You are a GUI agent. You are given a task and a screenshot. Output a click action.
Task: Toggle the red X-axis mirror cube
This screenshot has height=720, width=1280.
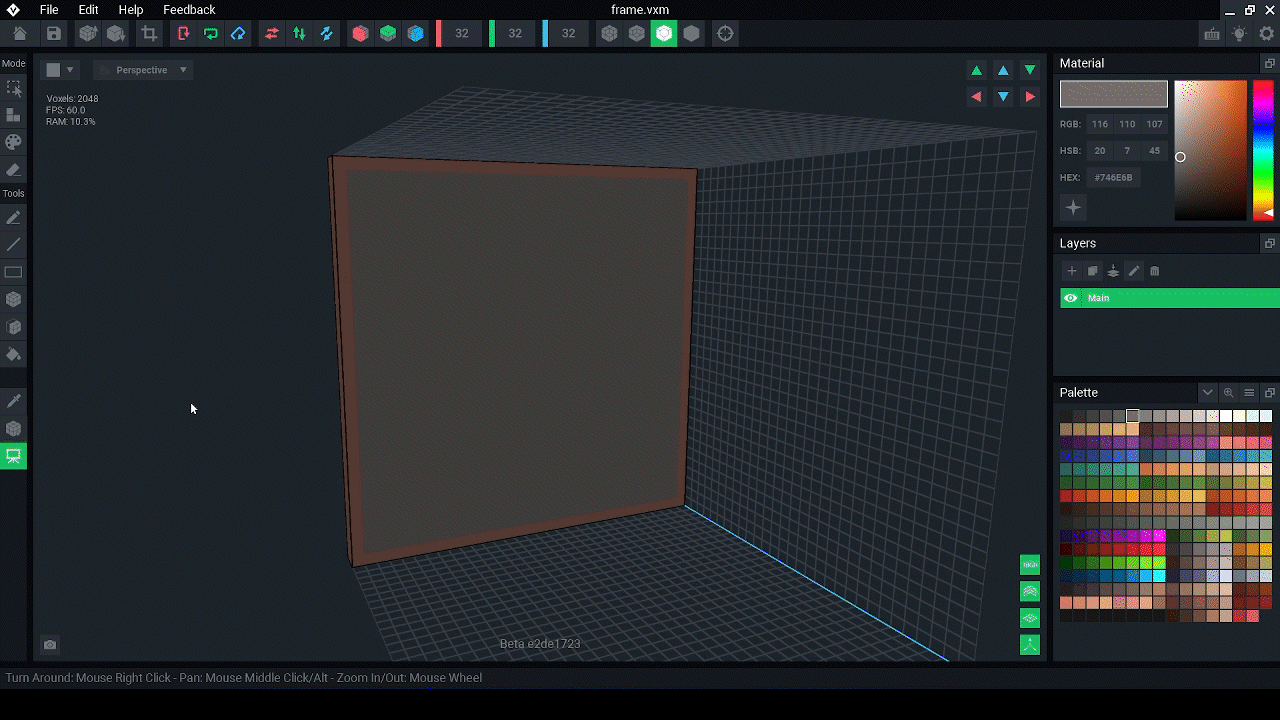click(360, 34)
